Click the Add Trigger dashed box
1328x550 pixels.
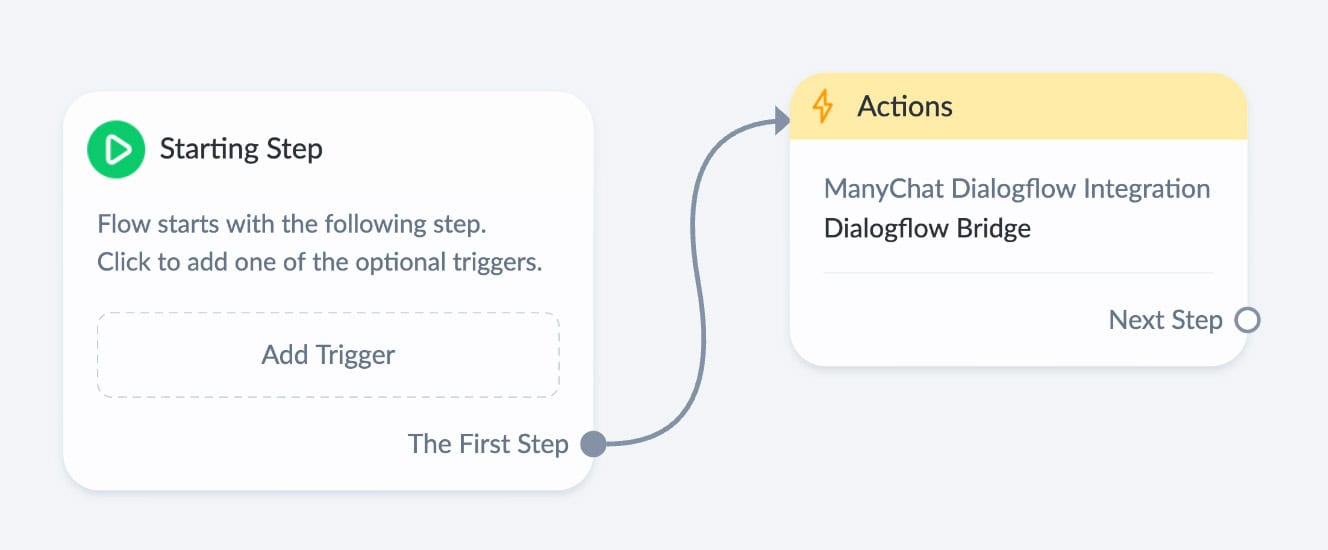tap(328, 355)
